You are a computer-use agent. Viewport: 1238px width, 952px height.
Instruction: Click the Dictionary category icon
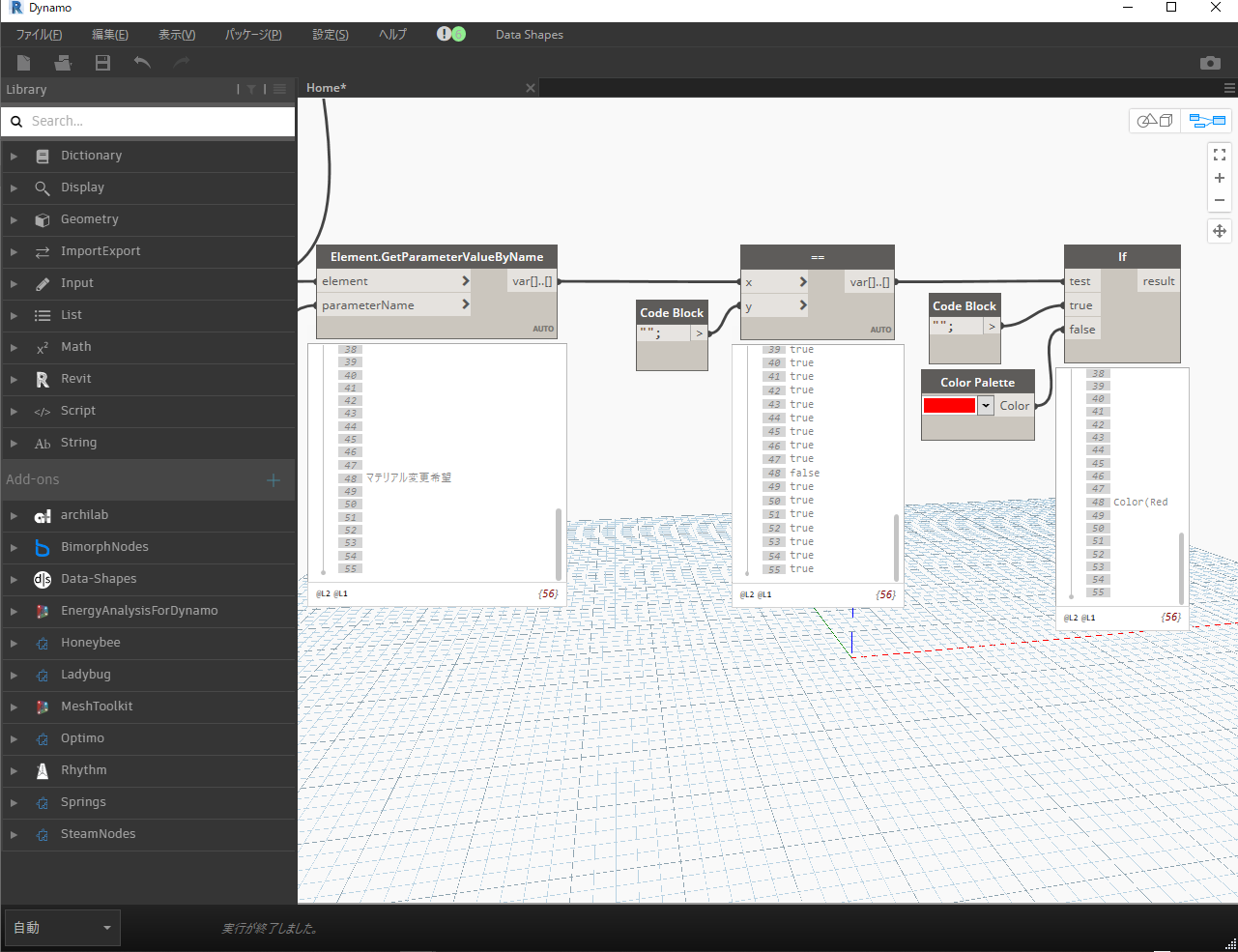coord(43,156)
